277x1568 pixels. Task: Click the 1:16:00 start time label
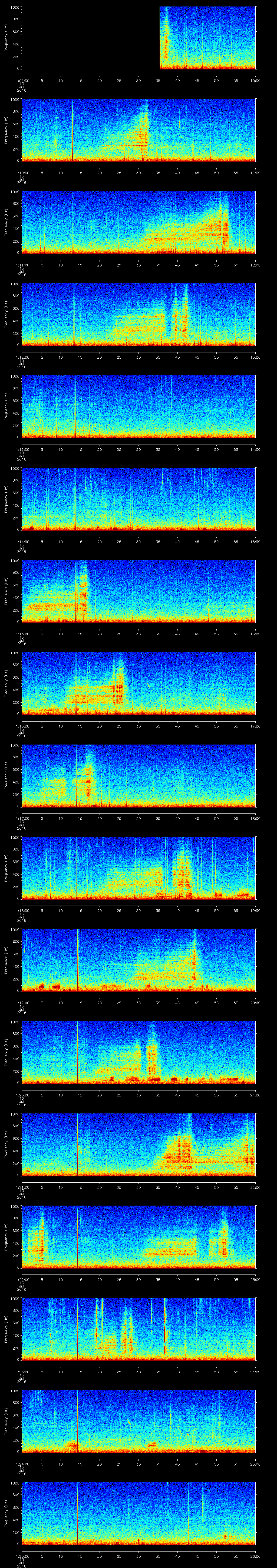pos(22,726)
